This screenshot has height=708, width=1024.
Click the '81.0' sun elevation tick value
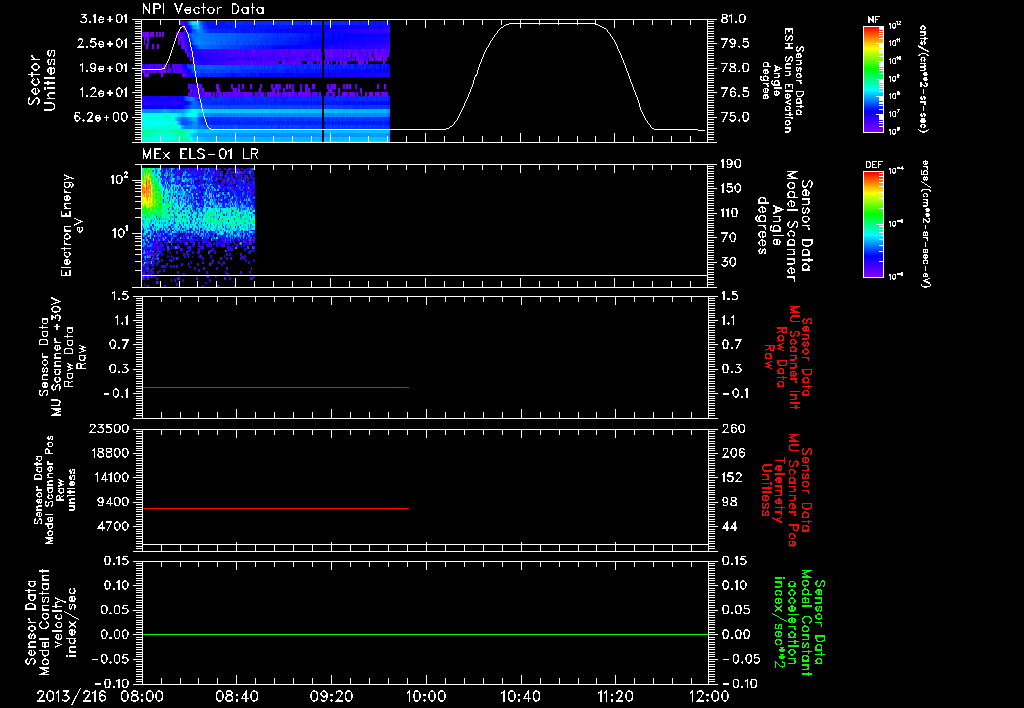(x=733, y=19)
